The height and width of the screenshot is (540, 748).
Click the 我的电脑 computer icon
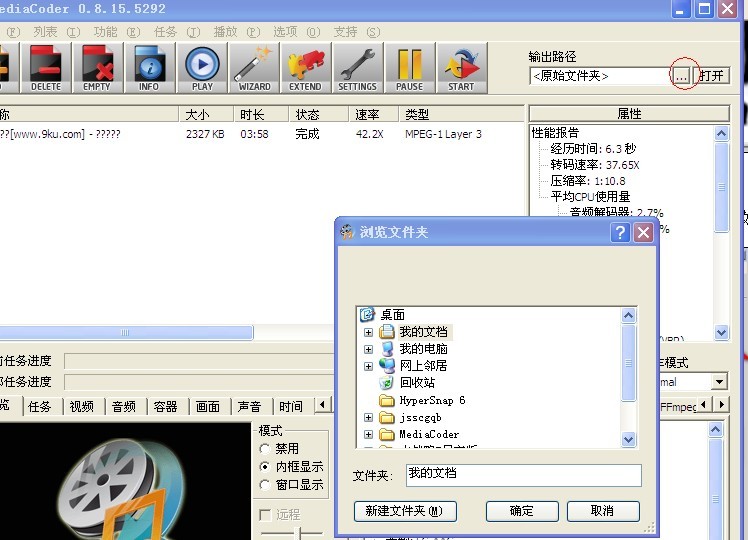coord(387,349)
